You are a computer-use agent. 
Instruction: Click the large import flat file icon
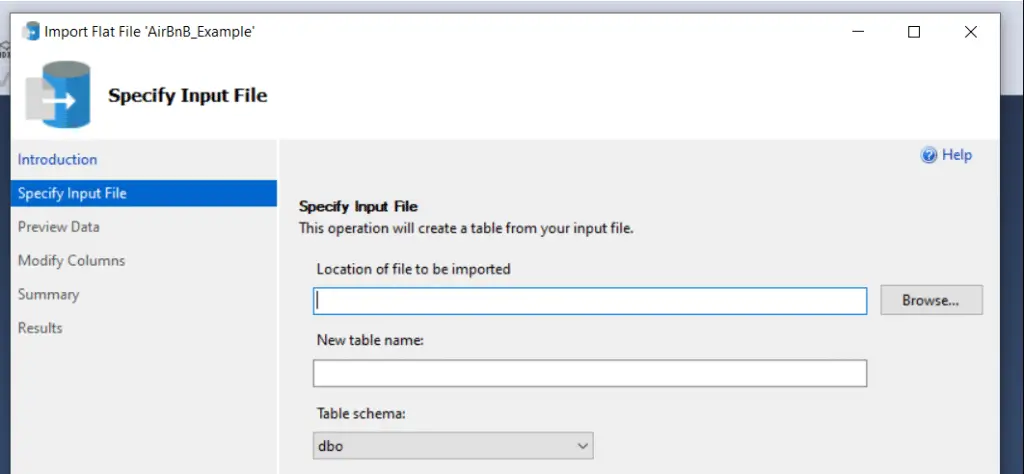[x=57, y=95]
